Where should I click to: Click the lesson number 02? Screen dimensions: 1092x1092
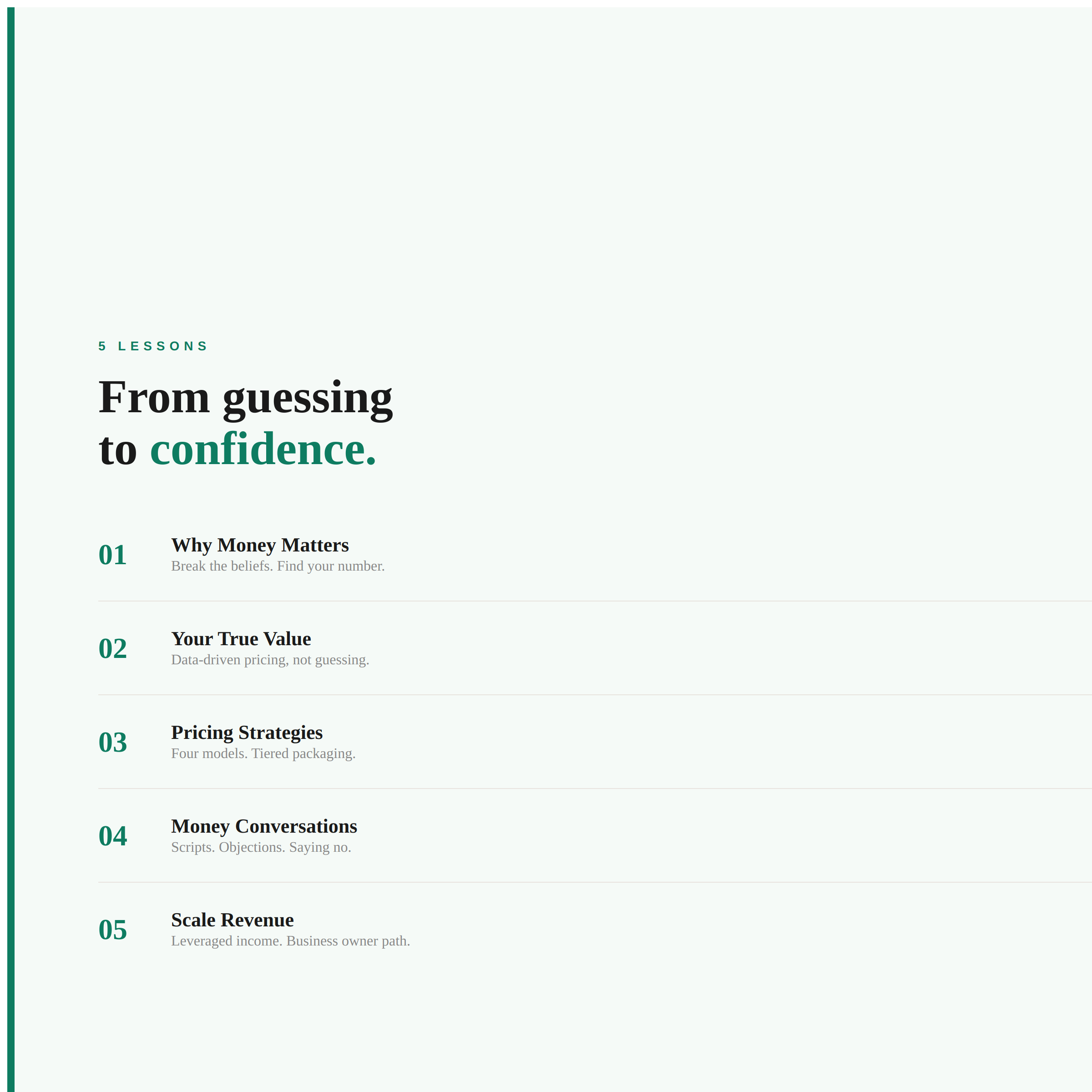click(112, 648)
